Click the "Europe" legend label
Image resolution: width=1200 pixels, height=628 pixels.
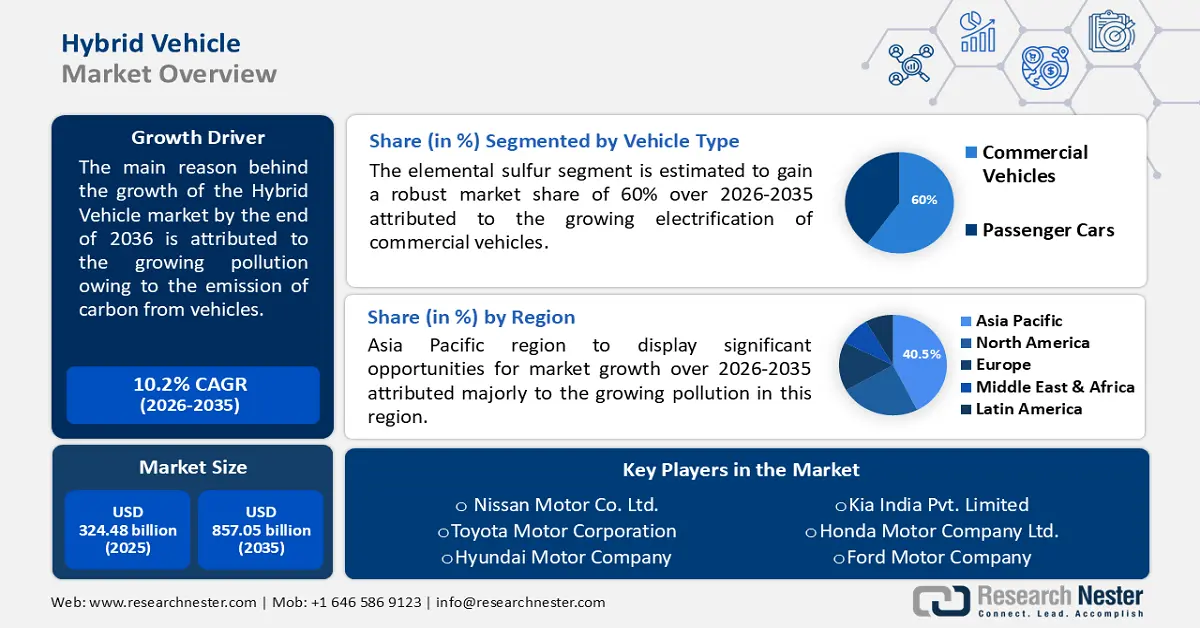(1003, 365)
